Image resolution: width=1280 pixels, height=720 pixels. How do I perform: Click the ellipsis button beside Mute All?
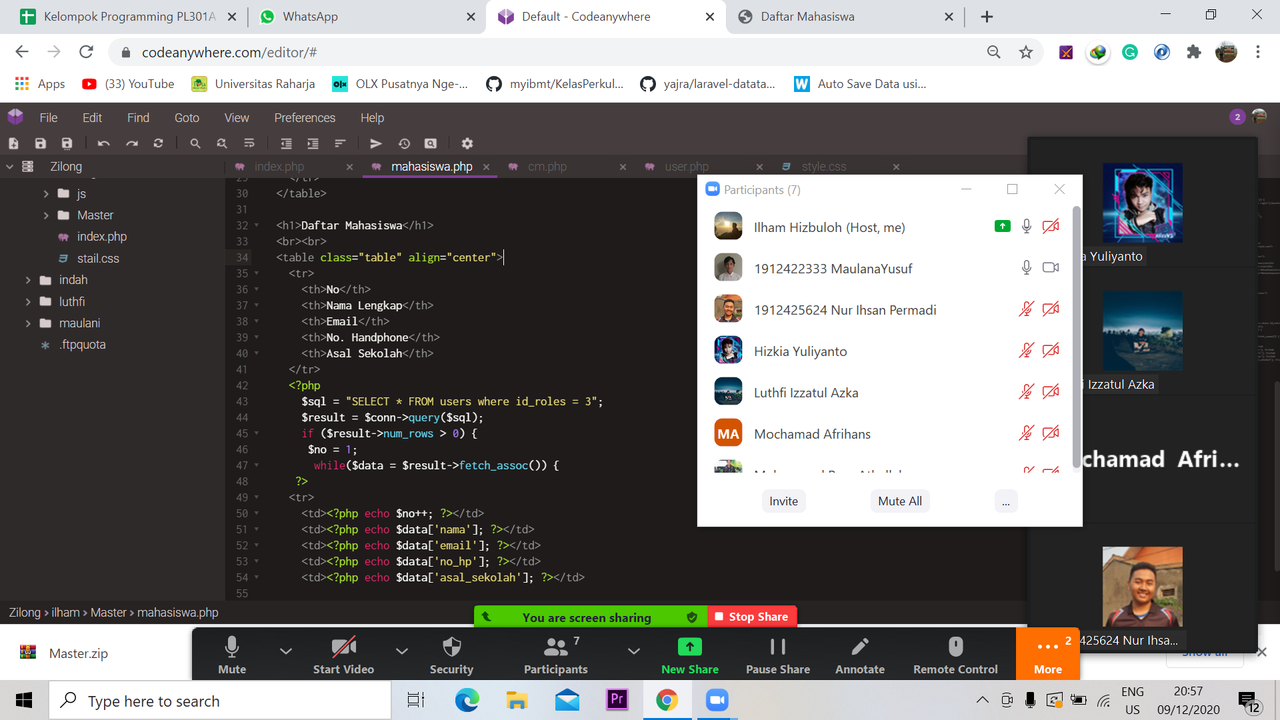pos(1006,501)
